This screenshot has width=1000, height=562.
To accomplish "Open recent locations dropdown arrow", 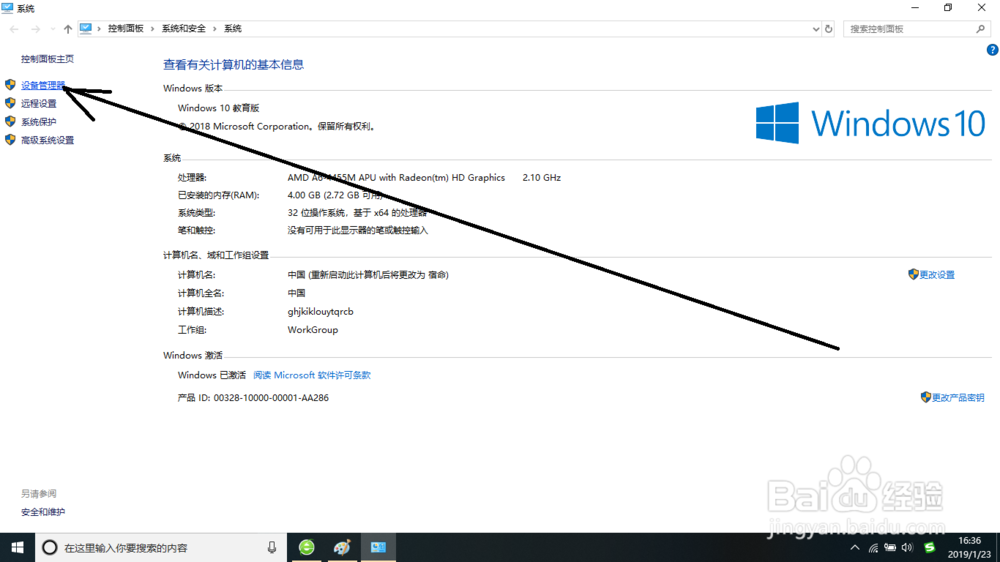I will tap(52, 29).
